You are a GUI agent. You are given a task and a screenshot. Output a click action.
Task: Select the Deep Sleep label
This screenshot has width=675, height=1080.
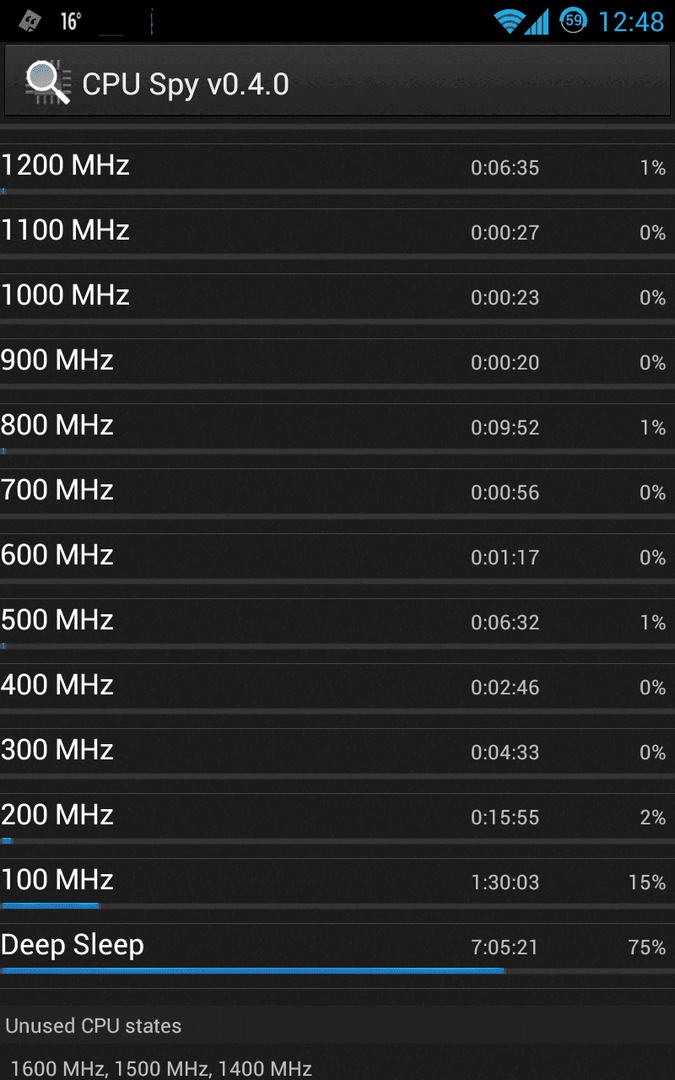tap(72, 945)
